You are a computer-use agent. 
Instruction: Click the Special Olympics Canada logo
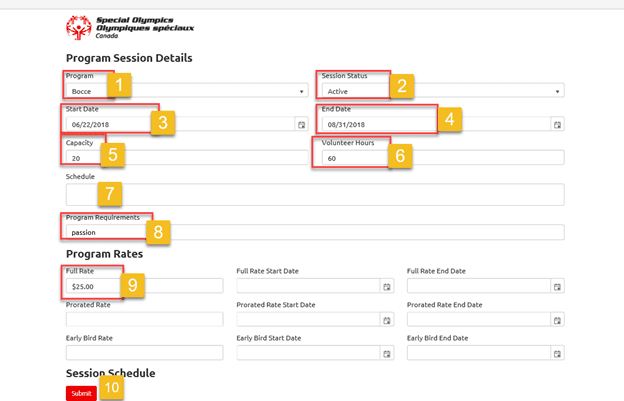click(130, 27)
